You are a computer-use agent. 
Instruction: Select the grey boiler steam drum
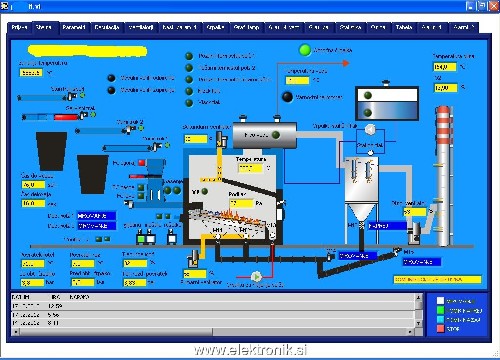click(x=265, y=135)
